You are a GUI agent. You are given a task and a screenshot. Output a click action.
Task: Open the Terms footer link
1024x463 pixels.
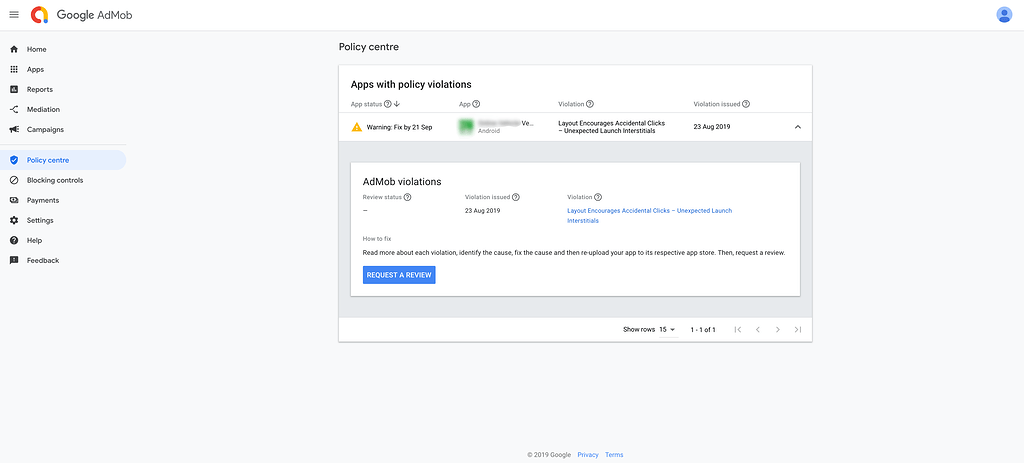614,455
